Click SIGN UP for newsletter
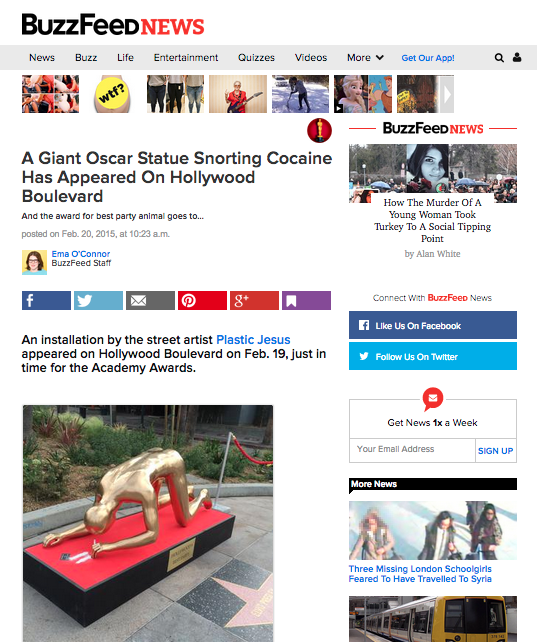Viewport: 537px width, 642px height. coord(495,451)
